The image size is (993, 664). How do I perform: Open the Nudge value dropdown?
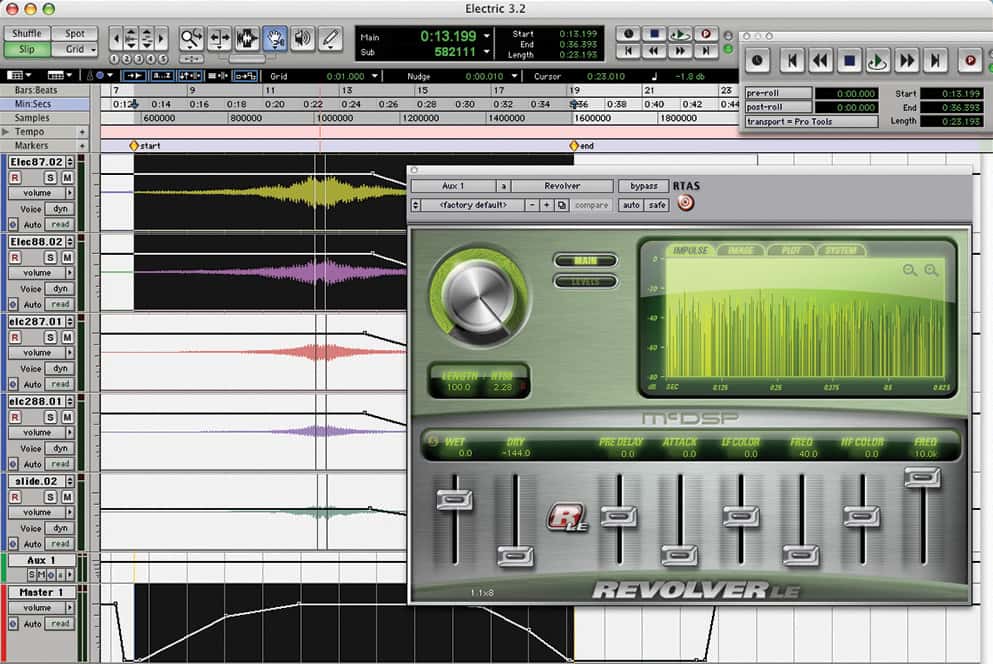pos(515,76)
